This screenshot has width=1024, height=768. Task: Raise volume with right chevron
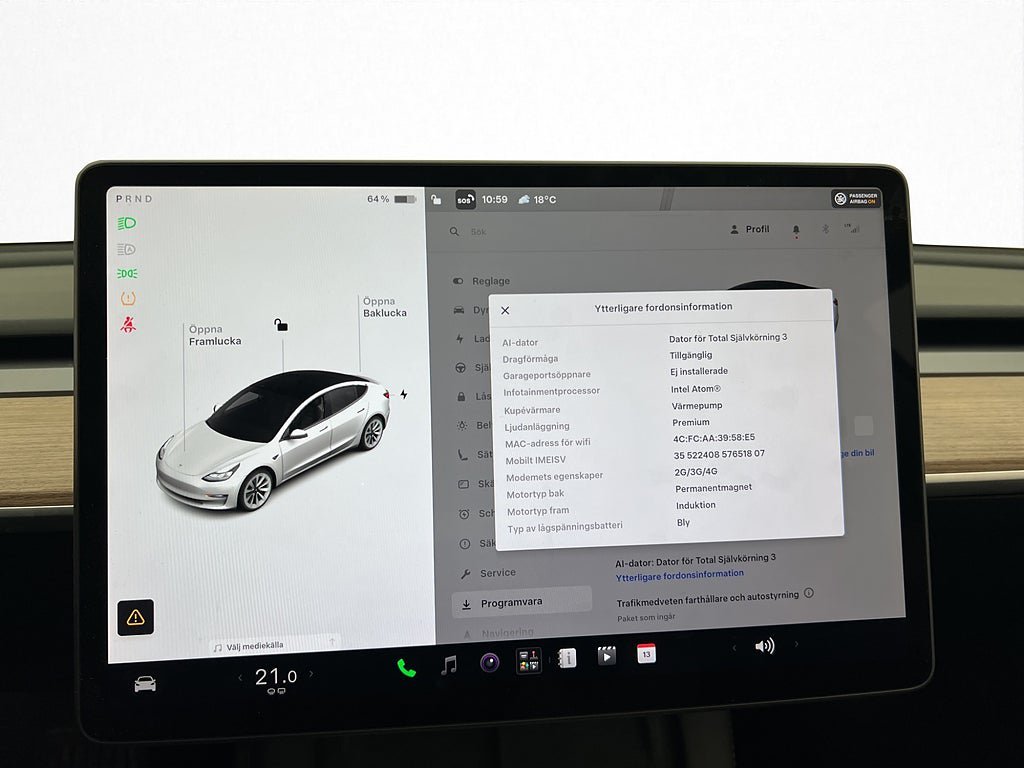796,644
